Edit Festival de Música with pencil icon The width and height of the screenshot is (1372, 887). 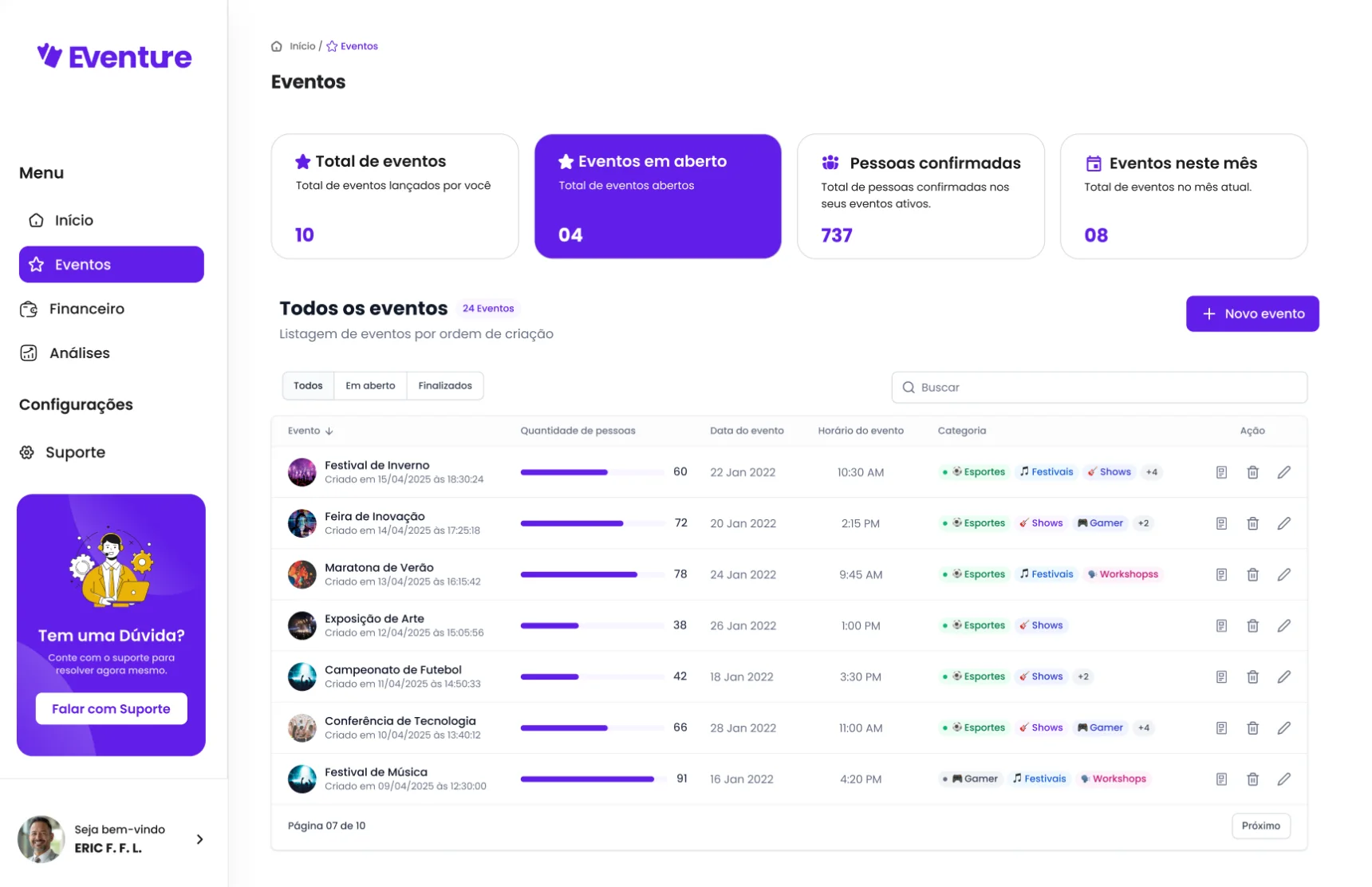[1283, 779]
